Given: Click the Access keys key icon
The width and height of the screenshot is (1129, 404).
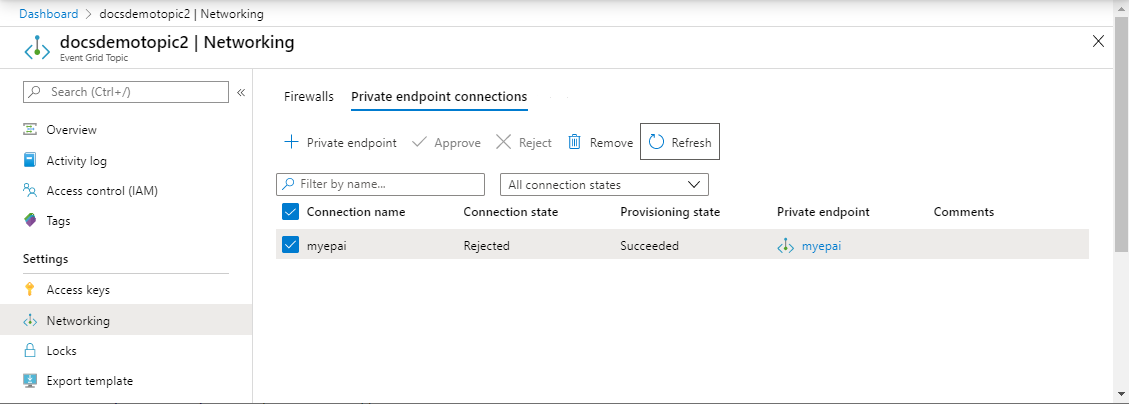Looking at the screenshot, I should pyautogui.click(x=30, y=290).
